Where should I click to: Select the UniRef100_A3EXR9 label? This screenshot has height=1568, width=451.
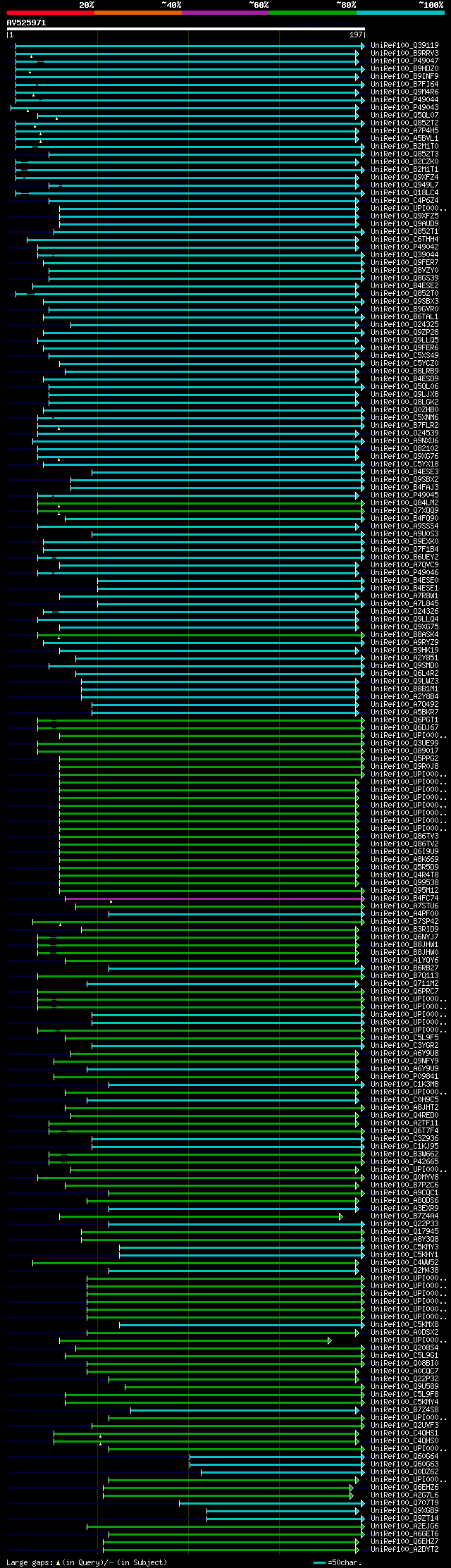[404, 1209]
